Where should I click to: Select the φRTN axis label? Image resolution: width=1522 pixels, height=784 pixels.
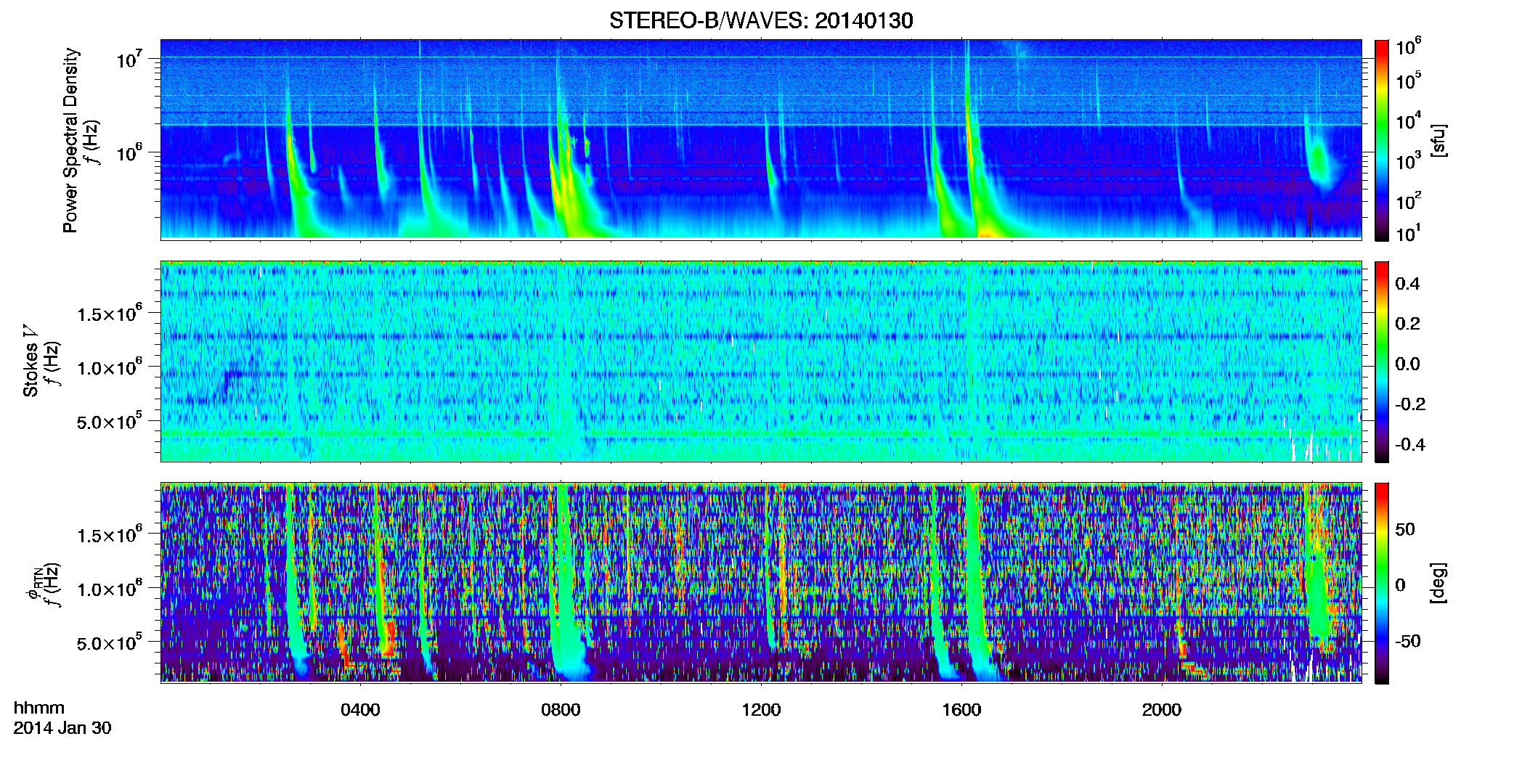pos(33,583)
